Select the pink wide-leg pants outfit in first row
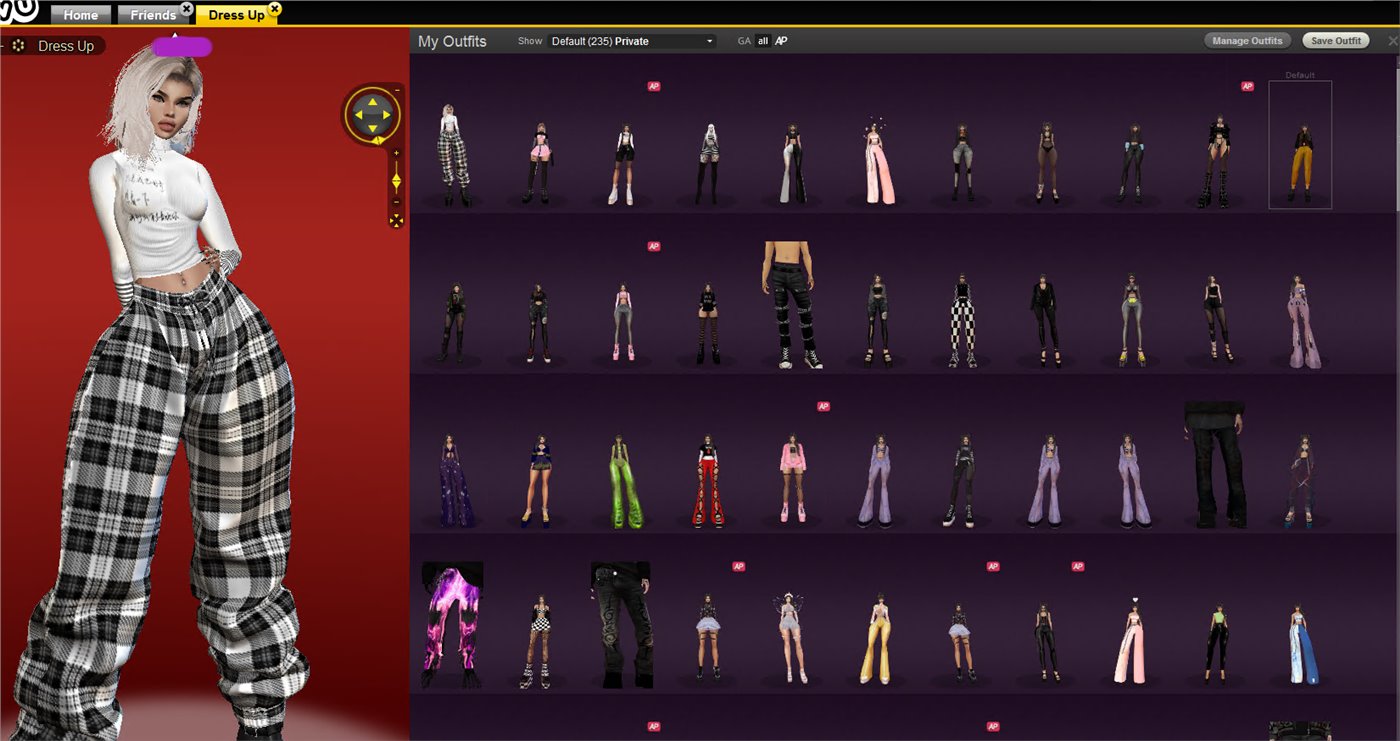Screen dimensions: 1400x741 tap(880, 162)
